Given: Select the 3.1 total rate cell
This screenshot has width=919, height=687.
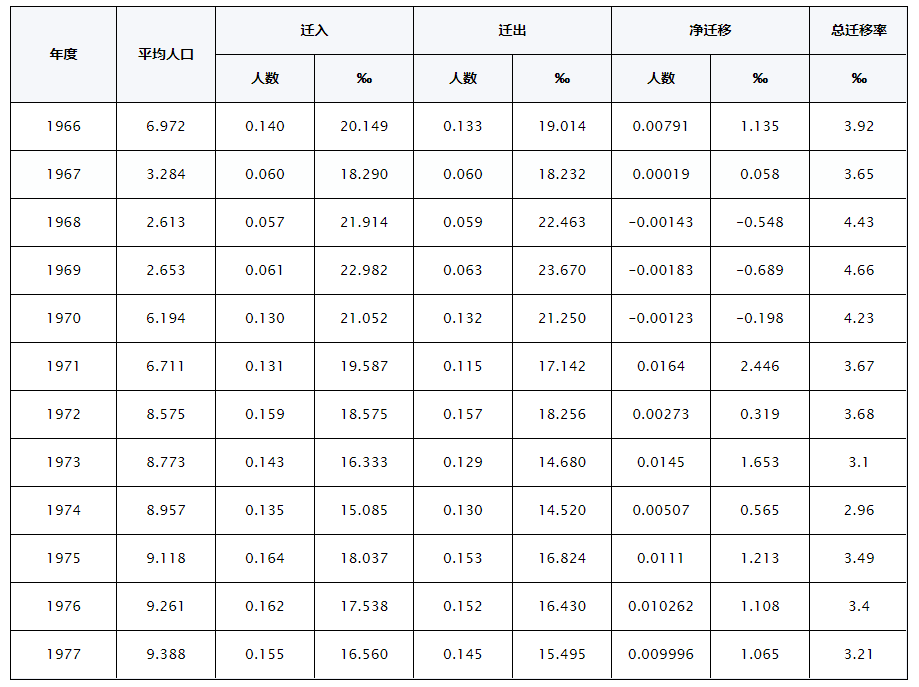Looking at the screenshot, I should [x=859, y=462].
